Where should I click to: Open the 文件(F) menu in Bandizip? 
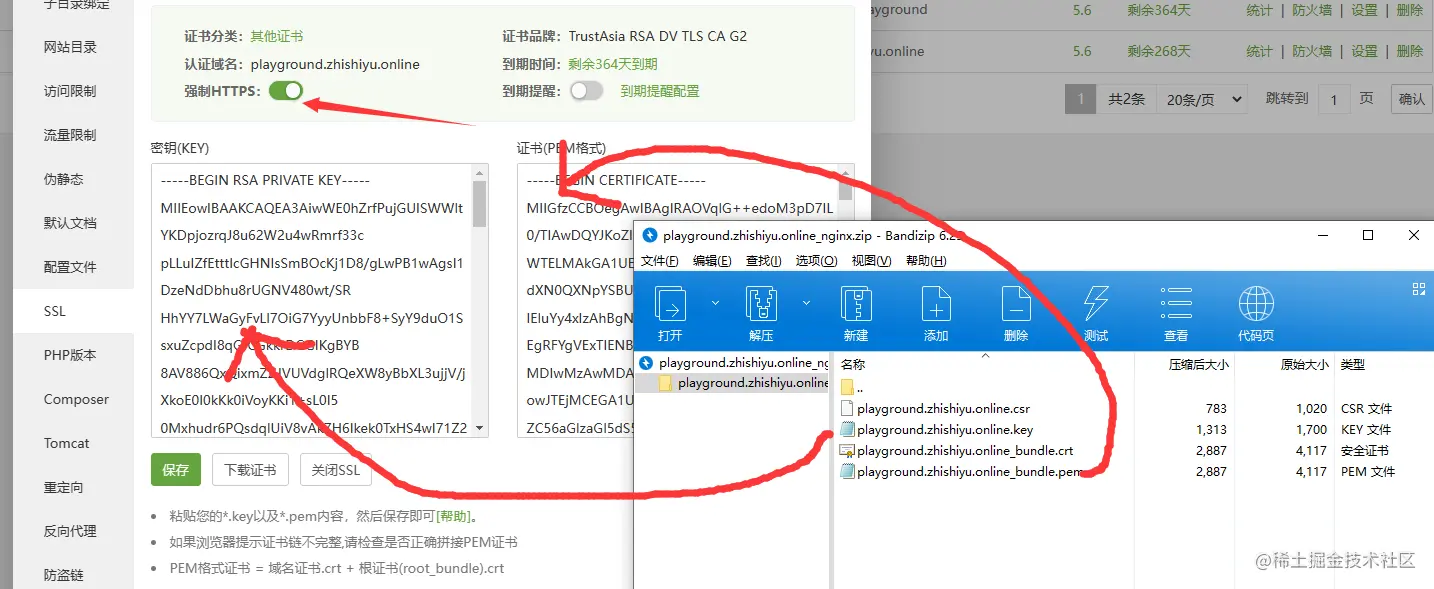click(x=660, y=261)
